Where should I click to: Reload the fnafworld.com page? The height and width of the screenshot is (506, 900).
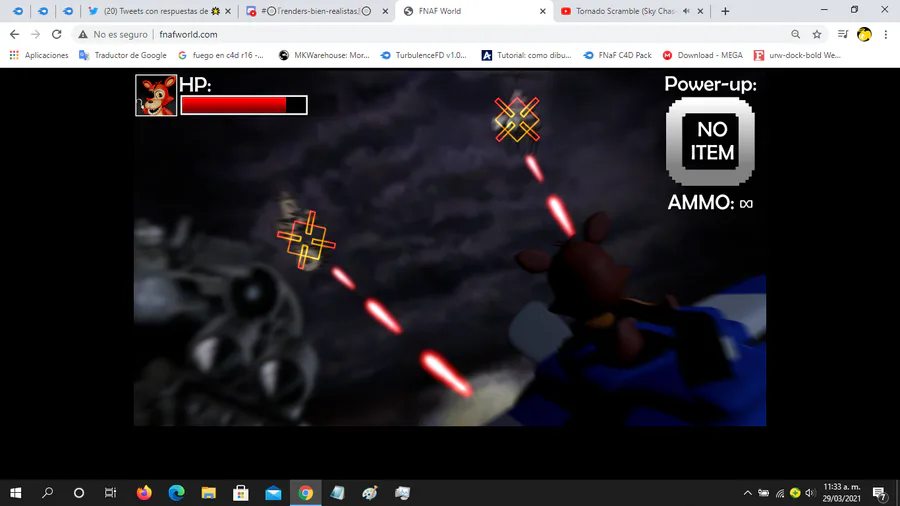pos(56,34)
